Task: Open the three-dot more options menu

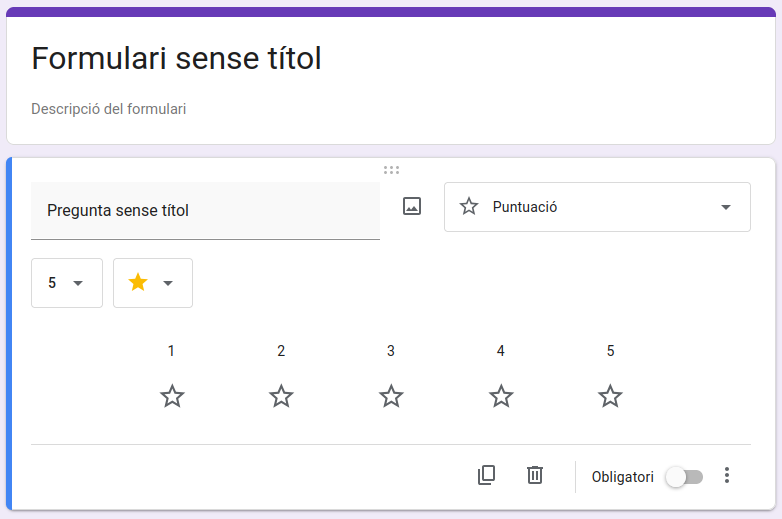Action: pyautogui.click(x=727, y=476)
